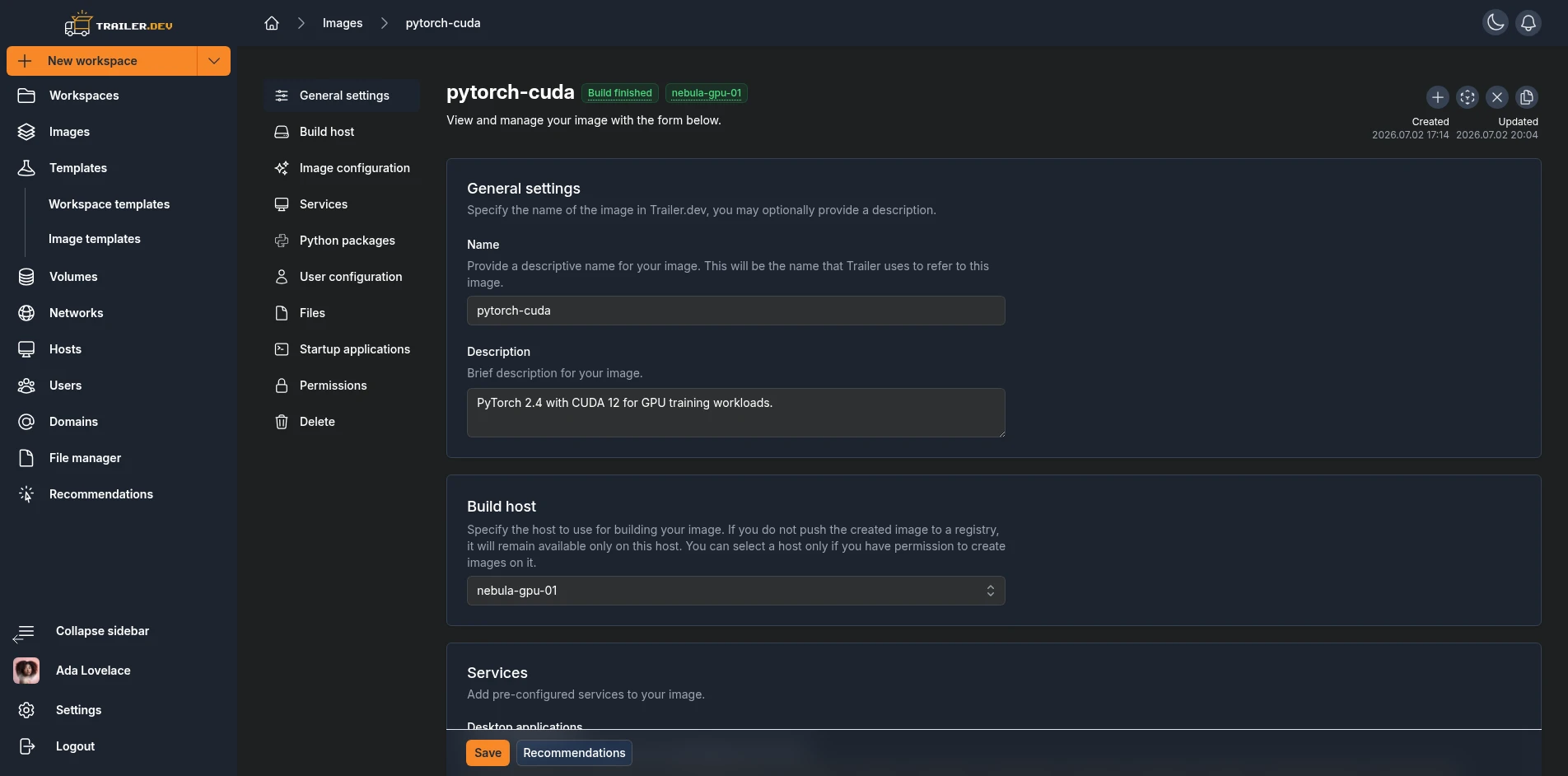
Task: Click the plus icon beside image title
Action: pos(1438,97)
